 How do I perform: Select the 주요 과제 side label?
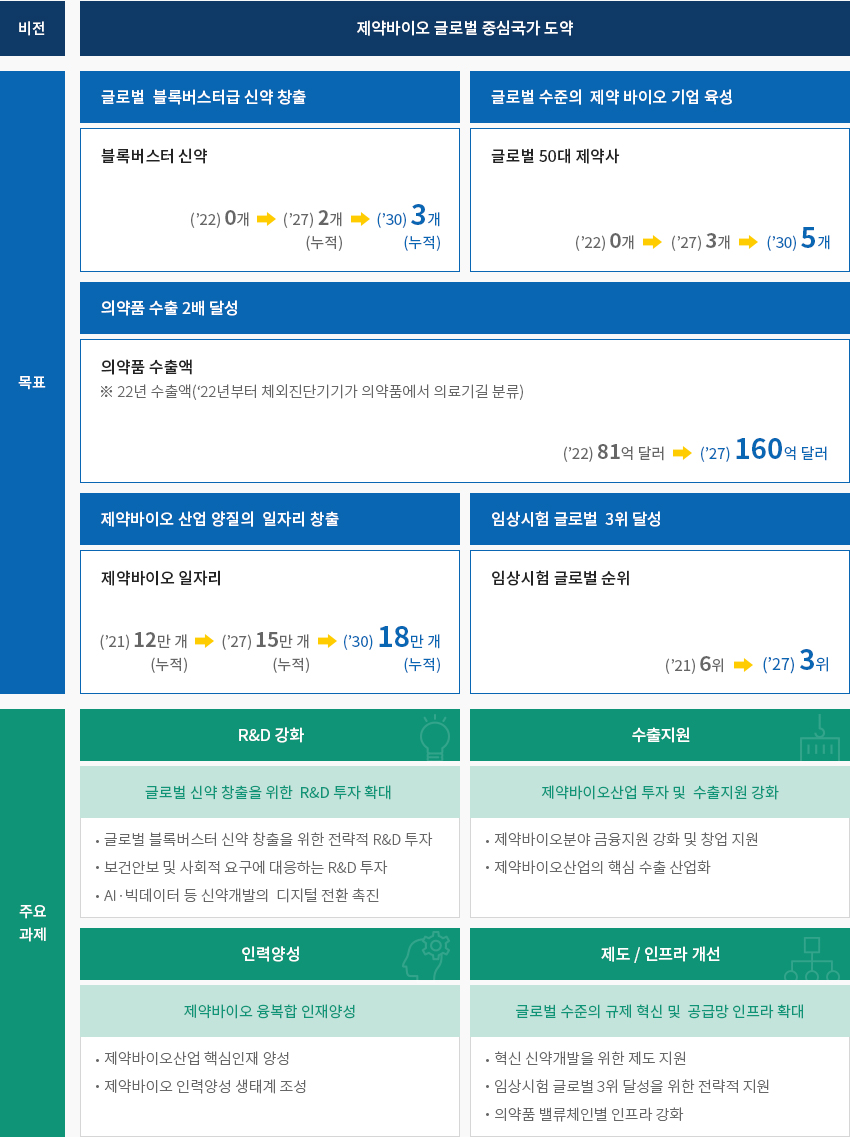[x=33, y=922]
